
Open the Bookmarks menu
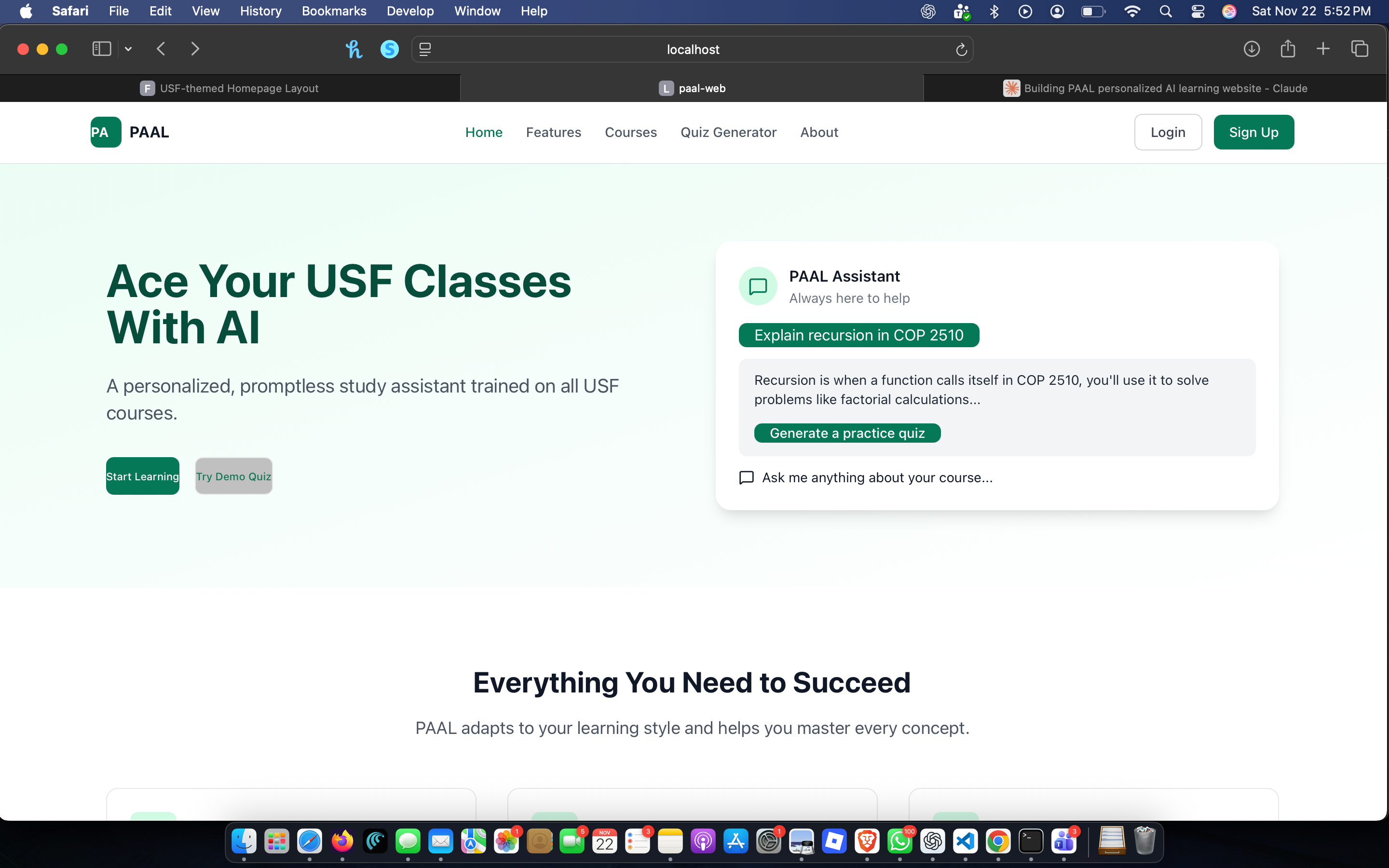coord(333,11)
